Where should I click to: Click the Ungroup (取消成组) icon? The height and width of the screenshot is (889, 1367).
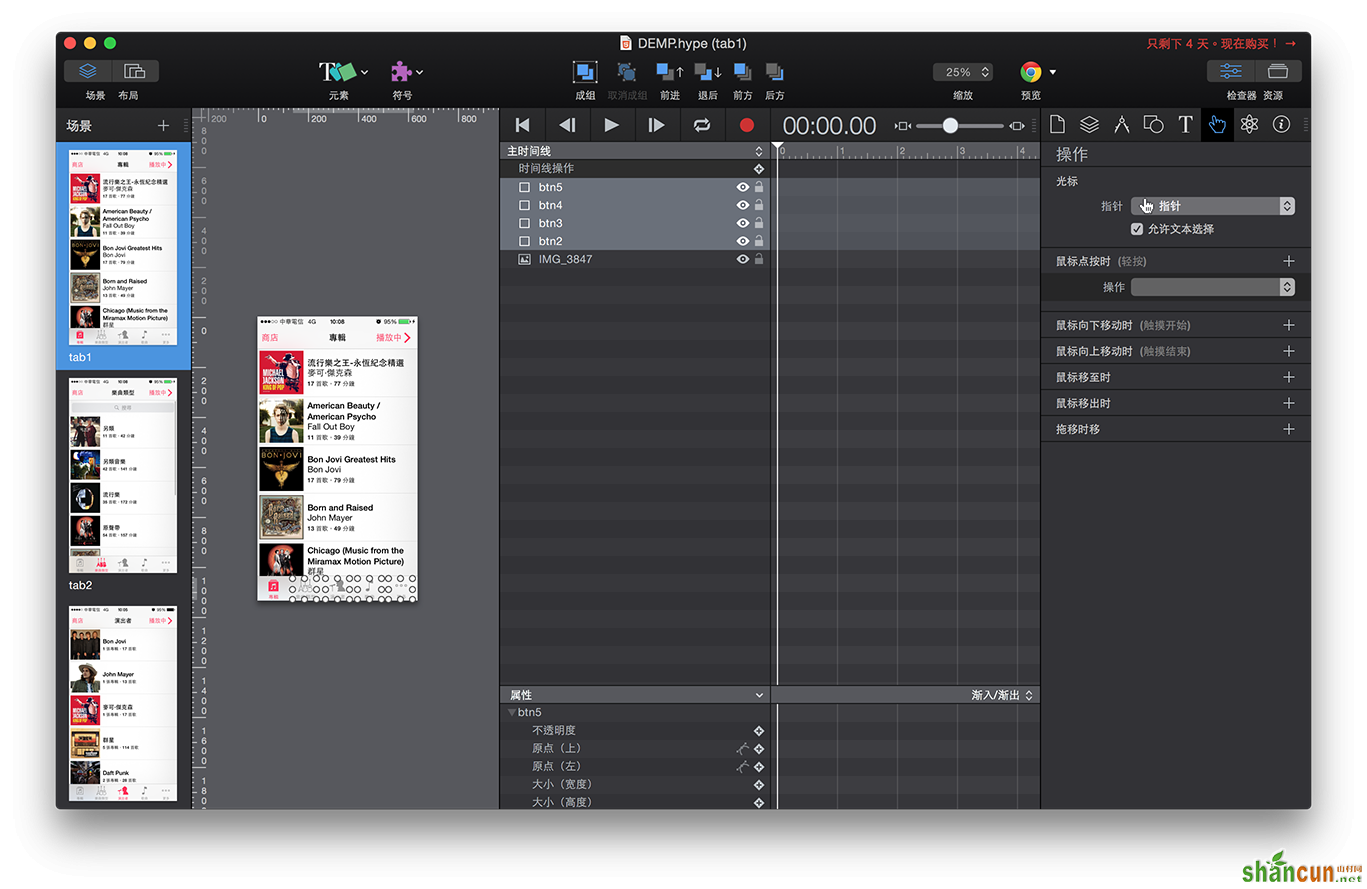point(626,72)
